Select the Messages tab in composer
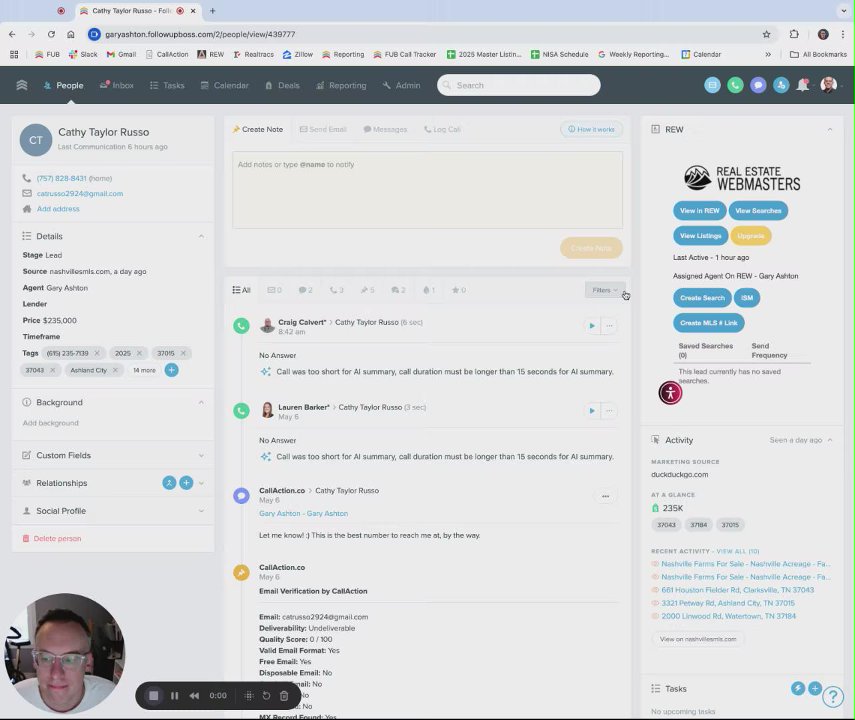 click(x=385, y=130)
